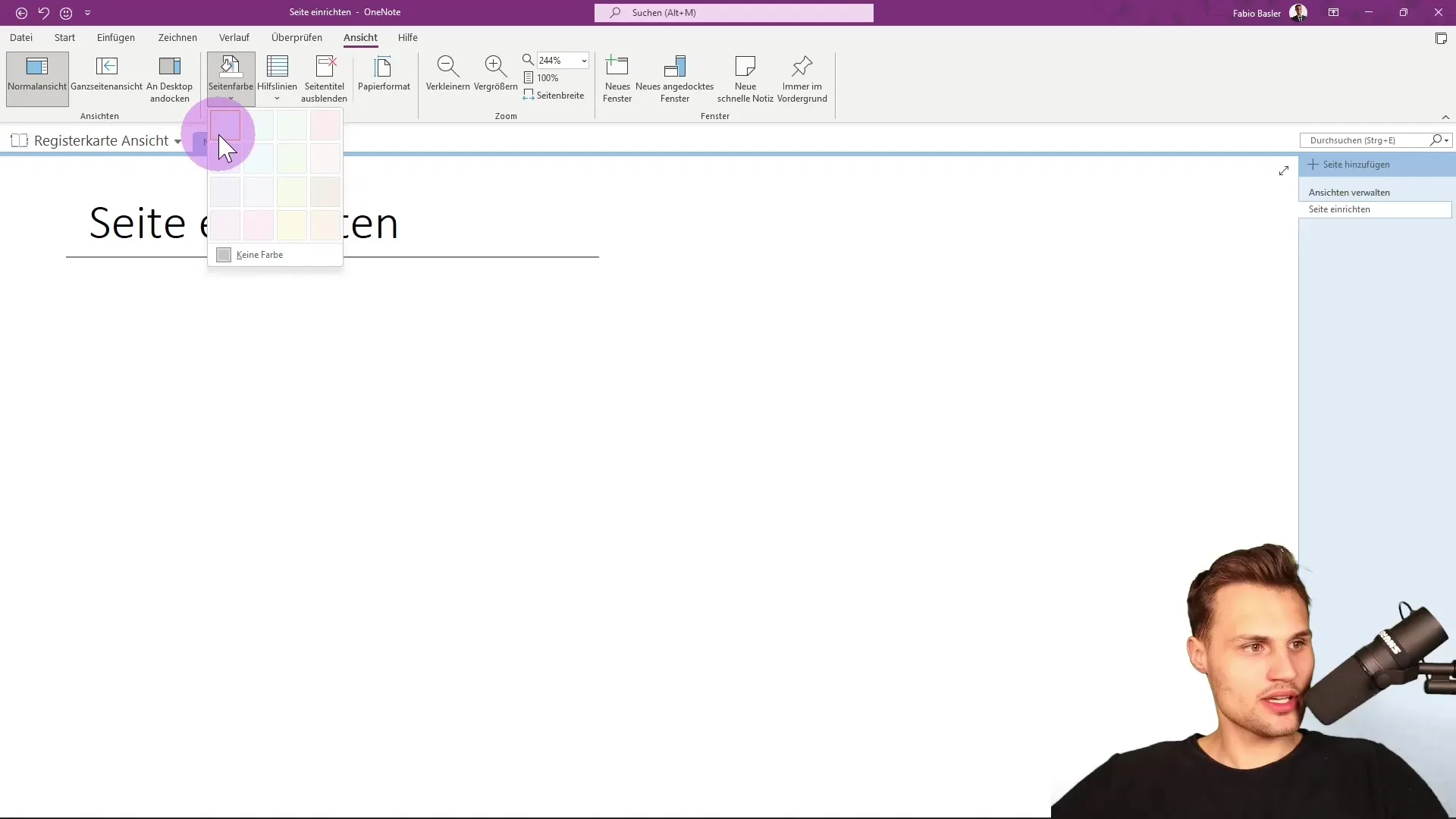
Task: Click the Registerkarte Ansicht expander arrow
Action: (x=178, y=140)
